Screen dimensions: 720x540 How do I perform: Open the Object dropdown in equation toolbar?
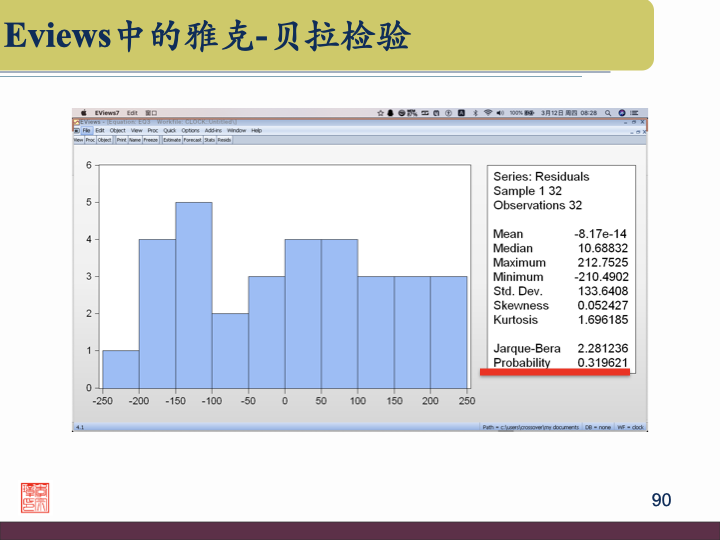coord(105,140)
